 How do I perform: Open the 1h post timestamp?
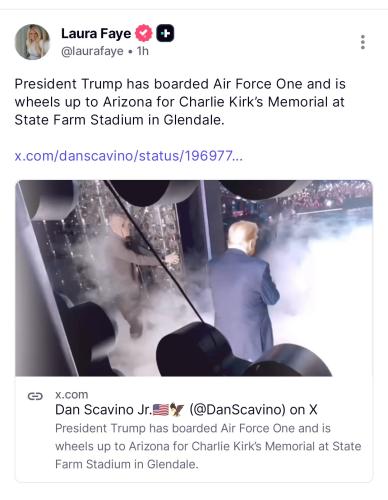pos(142,51)
